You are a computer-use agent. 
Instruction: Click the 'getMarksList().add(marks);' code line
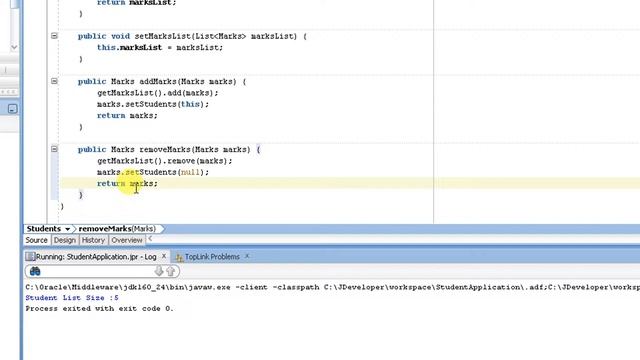[158, 93]
